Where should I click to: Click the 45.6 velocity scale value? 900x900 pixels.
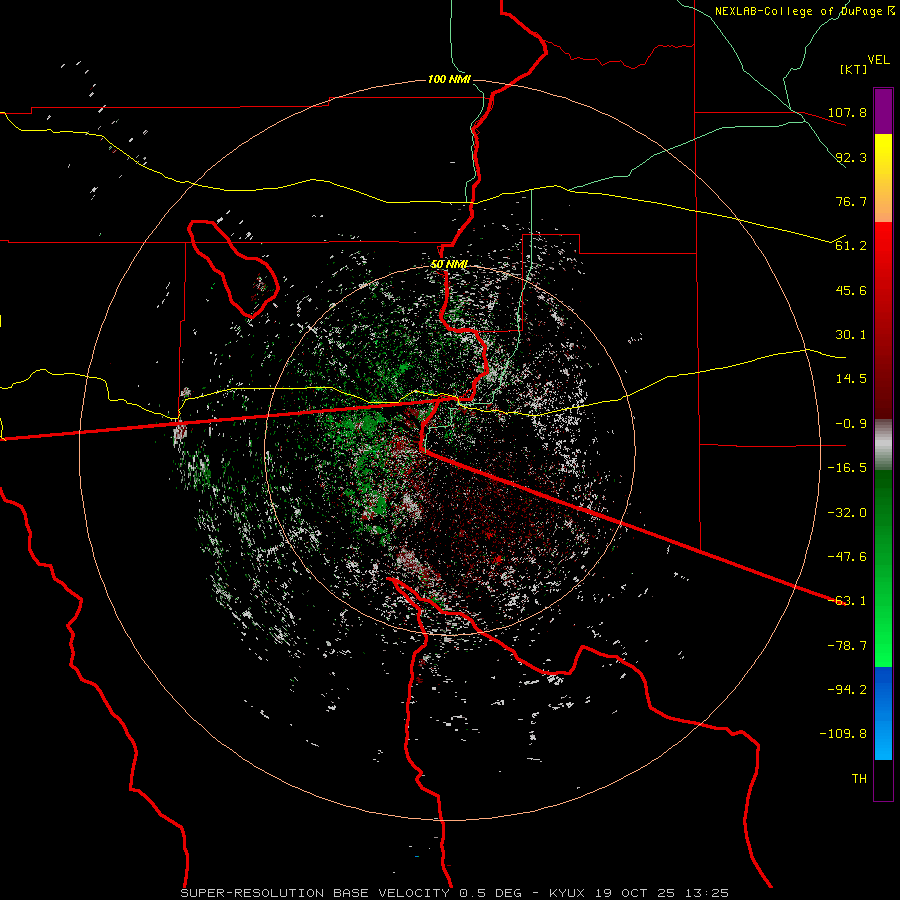[x=851, y=290]
